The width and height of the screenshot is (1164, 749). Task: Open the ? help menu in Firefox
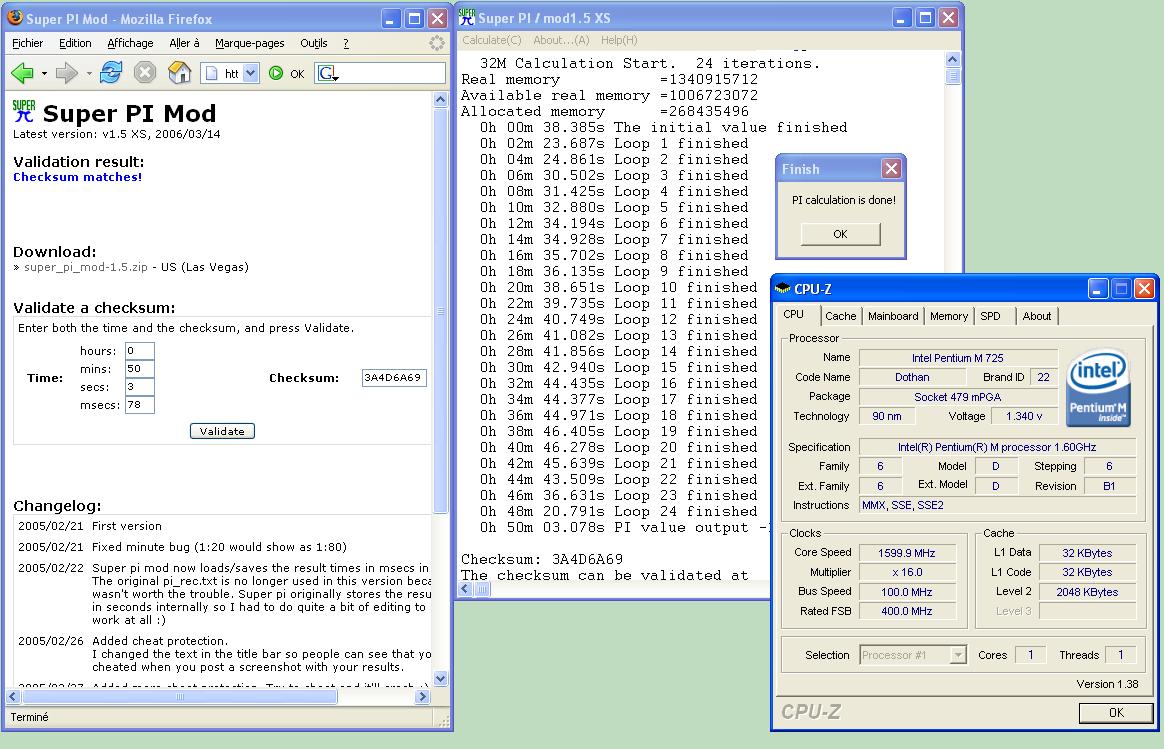(x=346, y=43)
